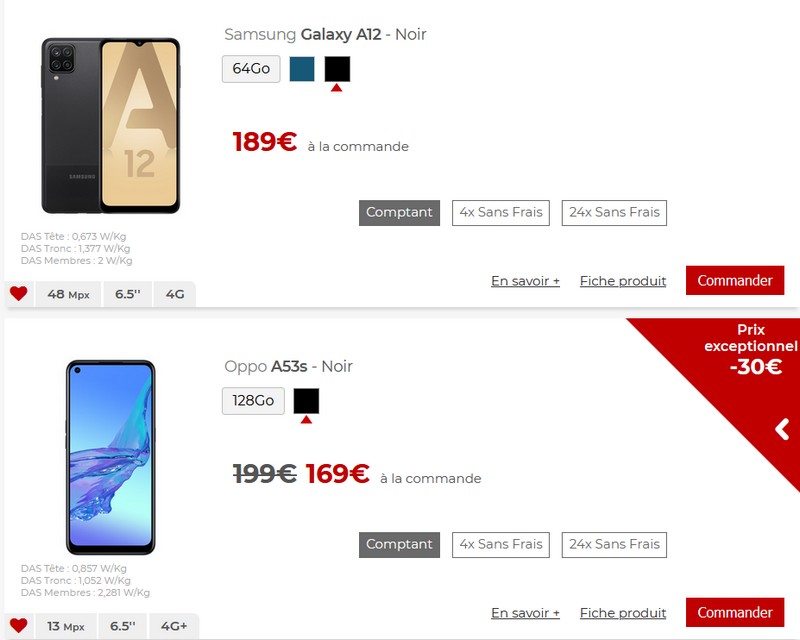Order the Oppo A53s with Commander button

(735, 612)
